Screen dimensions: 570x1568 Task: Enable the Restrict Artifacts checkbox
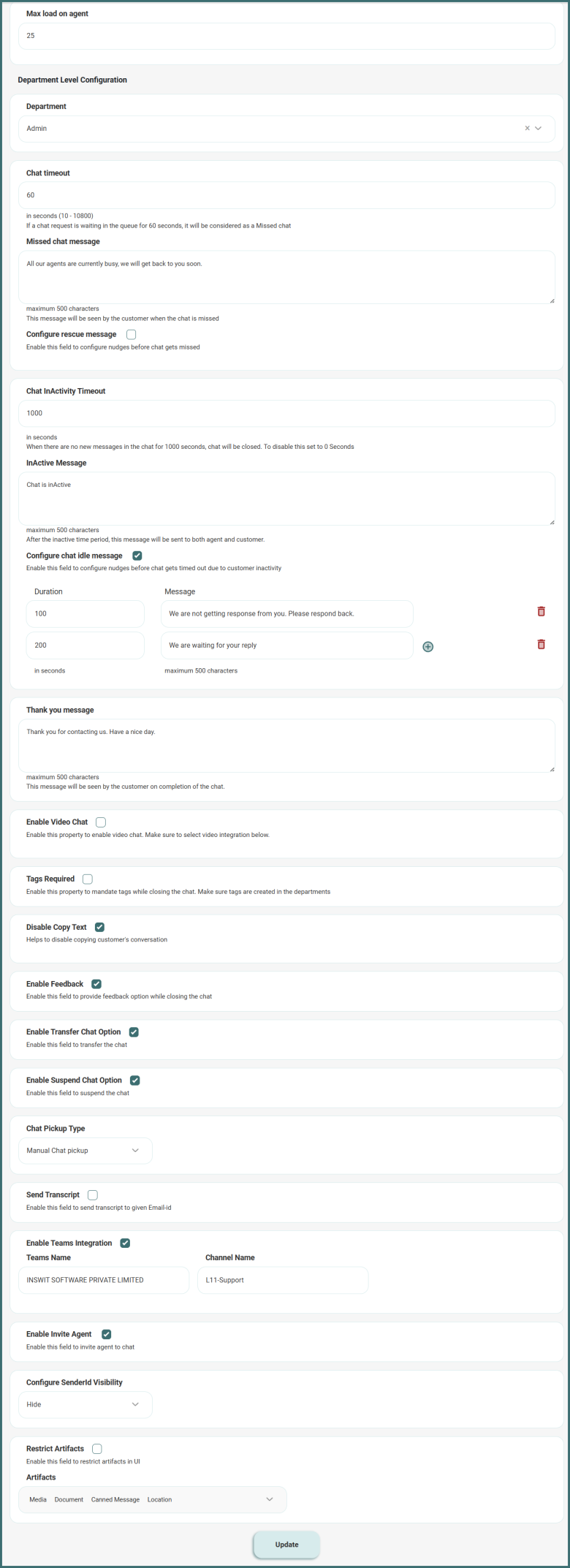(97, 1449)
